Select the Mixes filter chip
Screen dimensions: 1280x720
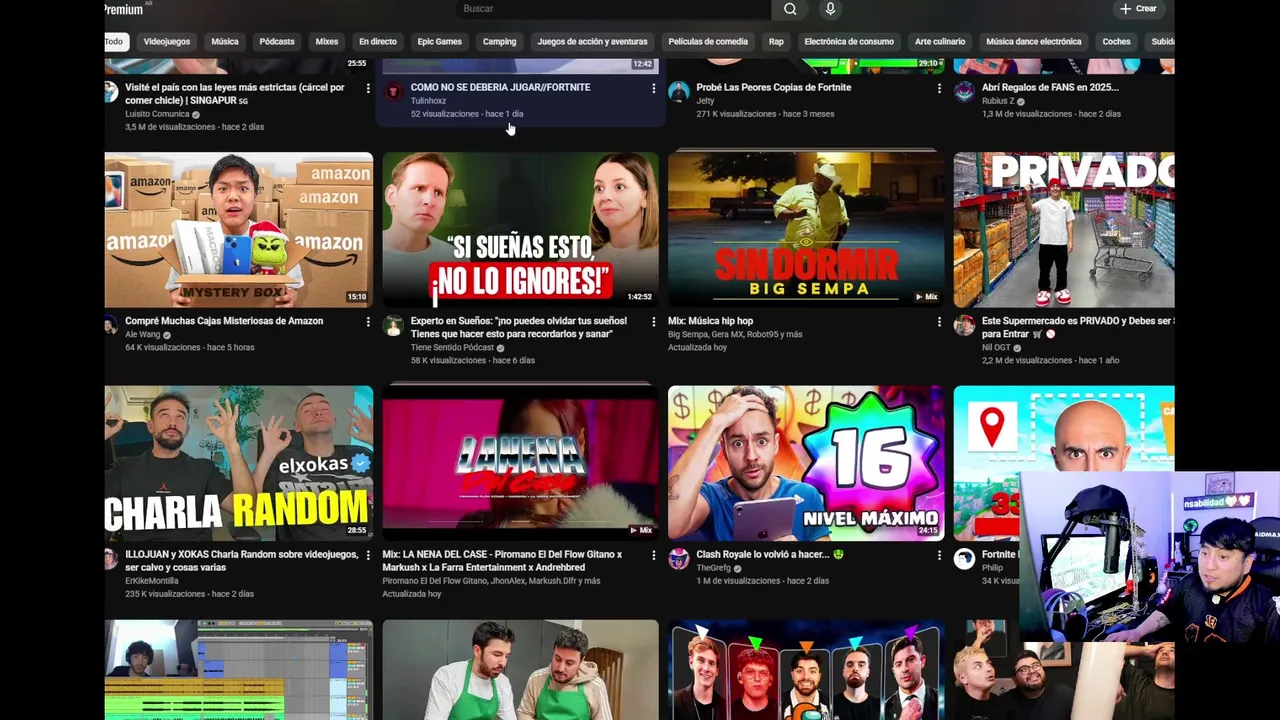tap(327, 42)
